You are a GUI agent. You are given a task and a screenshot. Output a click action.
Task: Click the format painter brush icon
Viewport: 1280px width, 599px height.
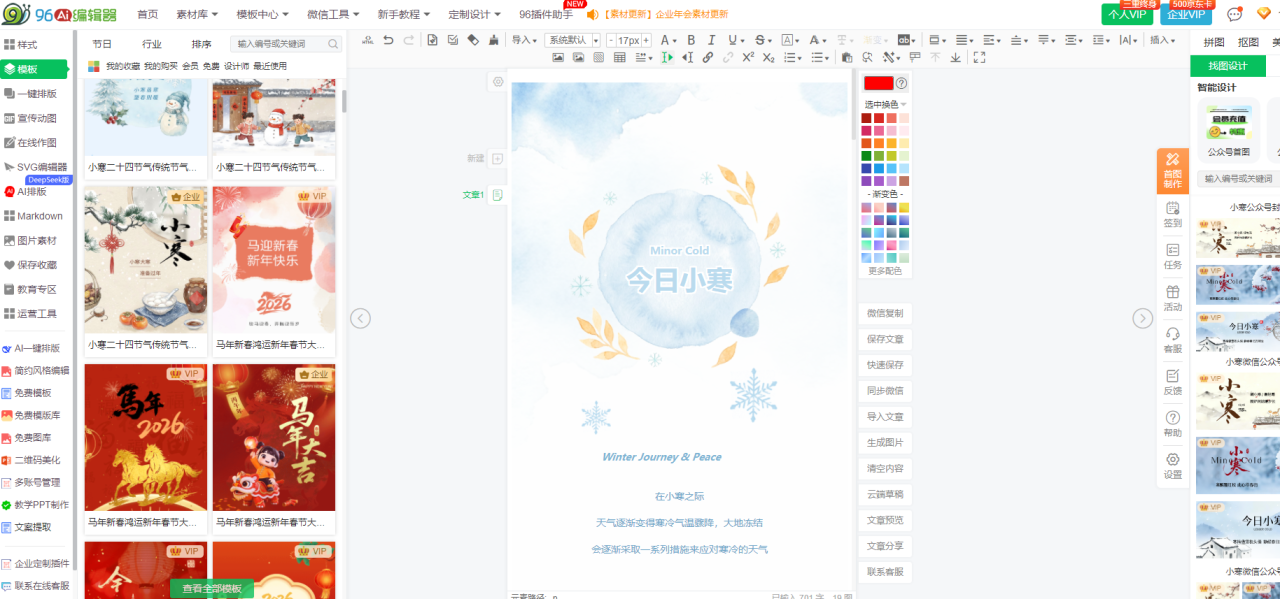point(493,40)
